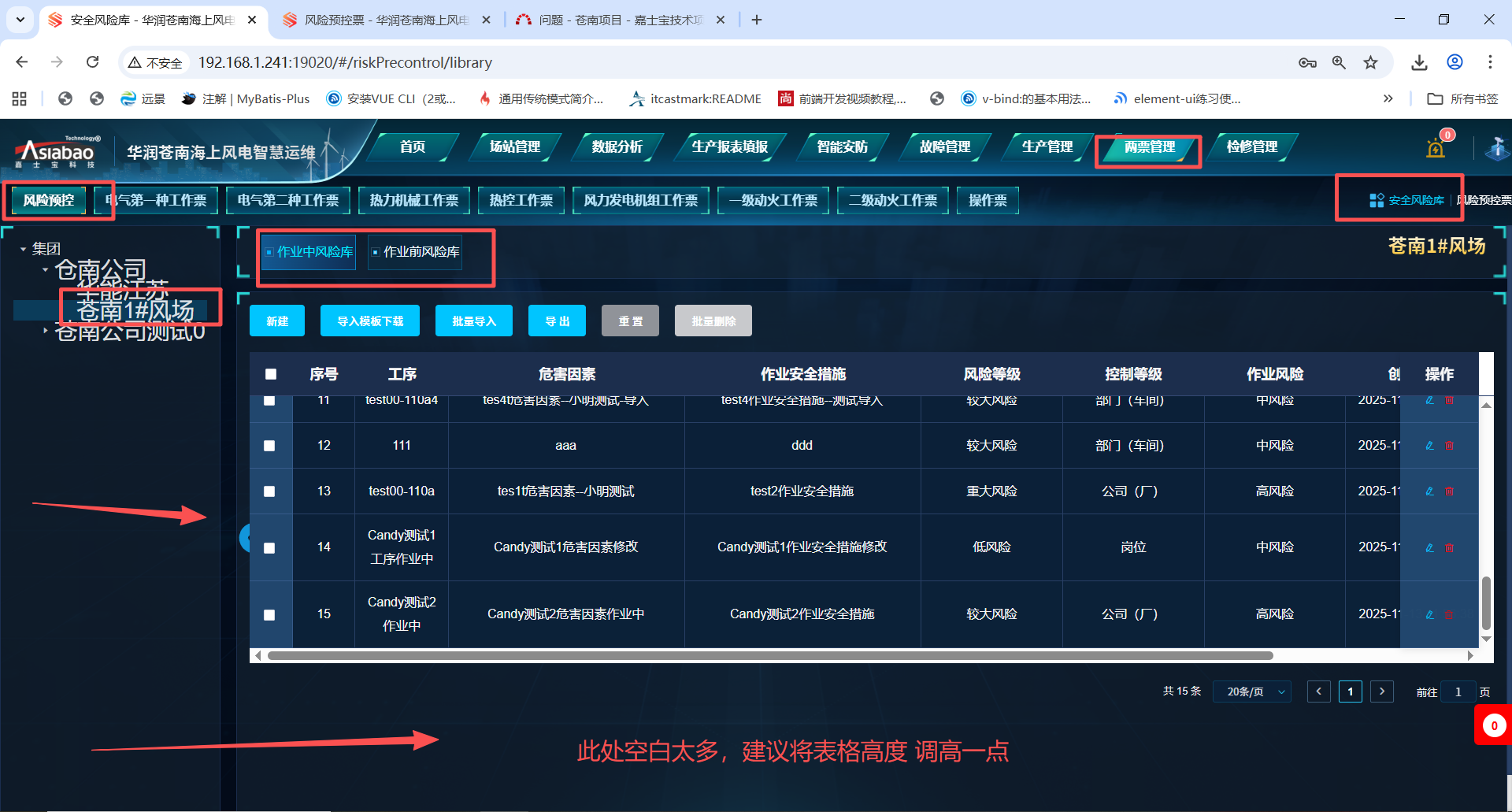
Task: Select the checkbox for row 15
Action: coord(269,615)
